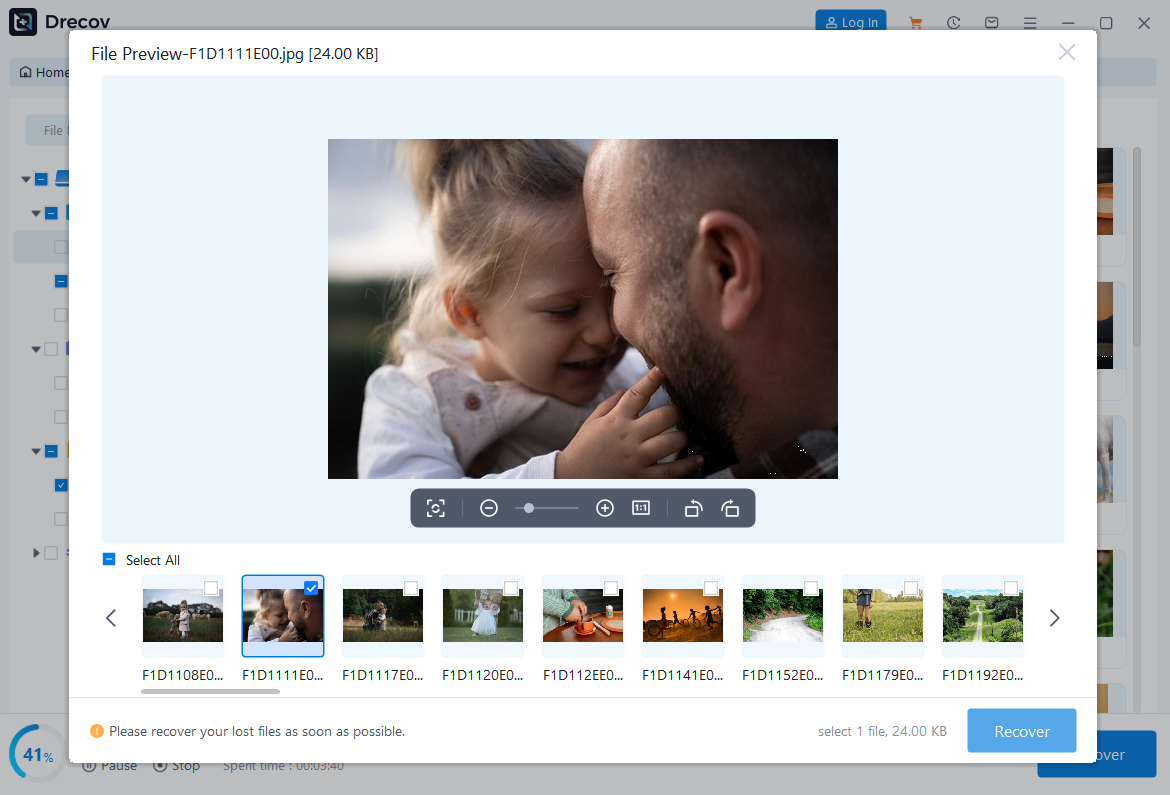Click the Recover button in preview dialog
The image size is (1170, 795).
1021,731
